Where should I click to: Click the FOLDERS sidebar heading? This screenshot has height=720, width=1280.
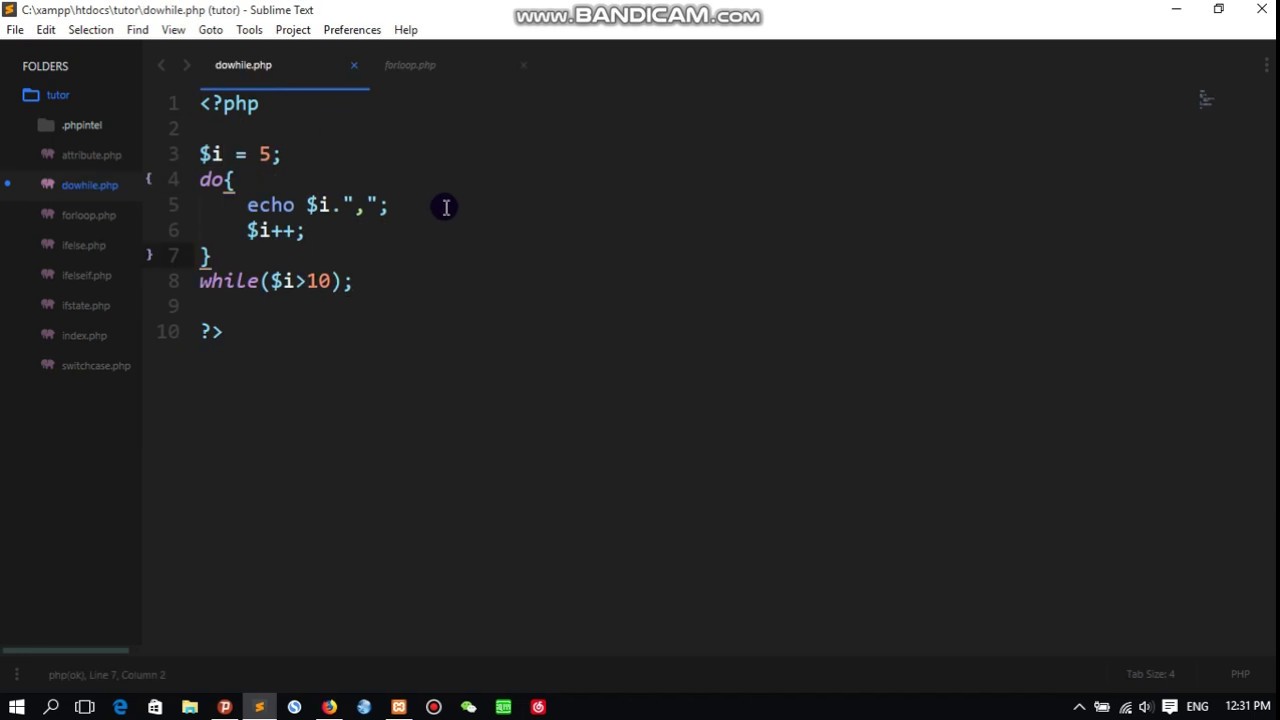point(45,66)
